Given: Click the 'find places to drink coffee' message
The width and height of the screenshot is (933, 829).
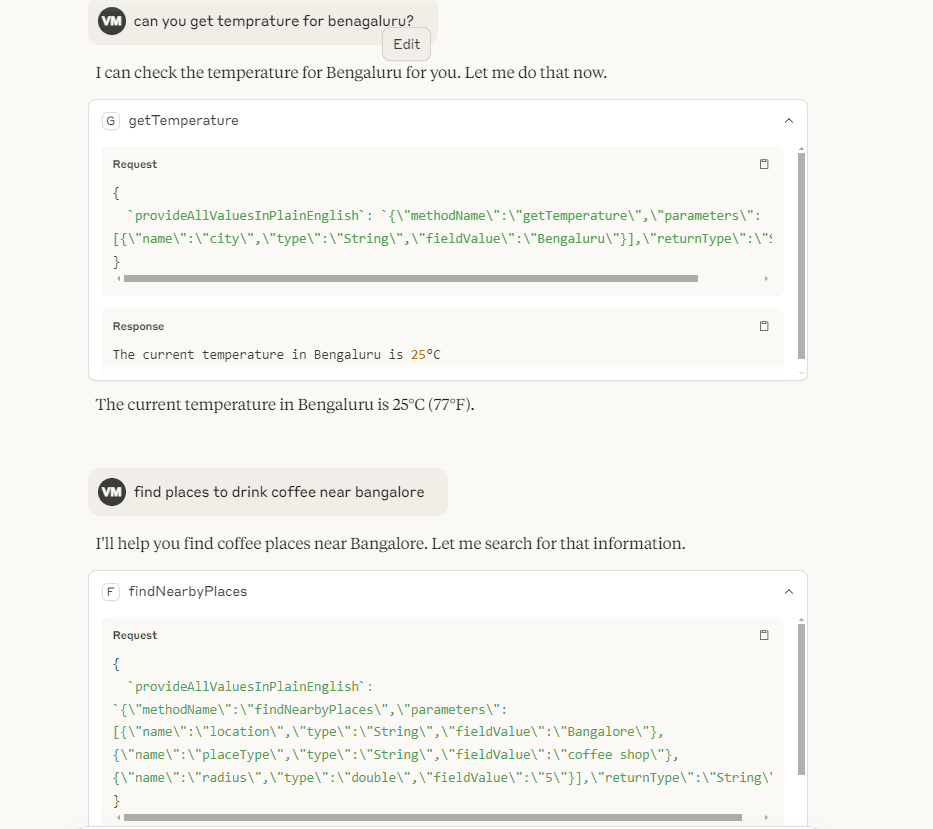Looking at the screenshot, I should click(279, 492).
